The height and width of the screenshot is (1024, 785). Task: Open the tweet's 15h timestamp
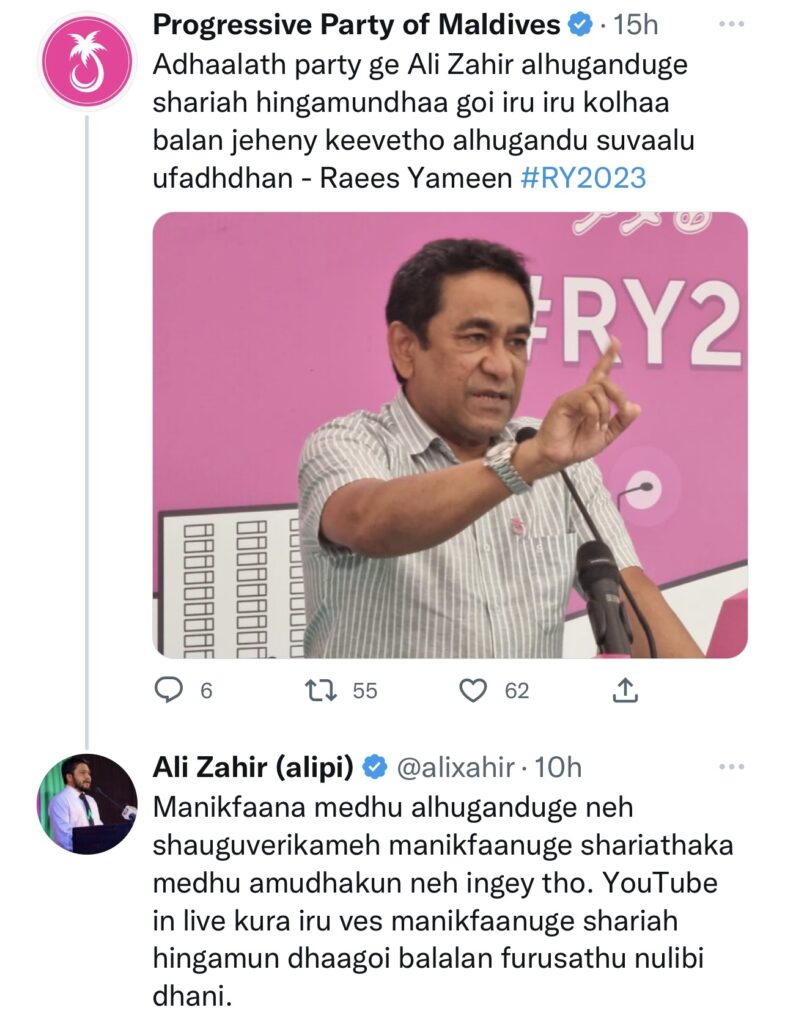point(636,24)
